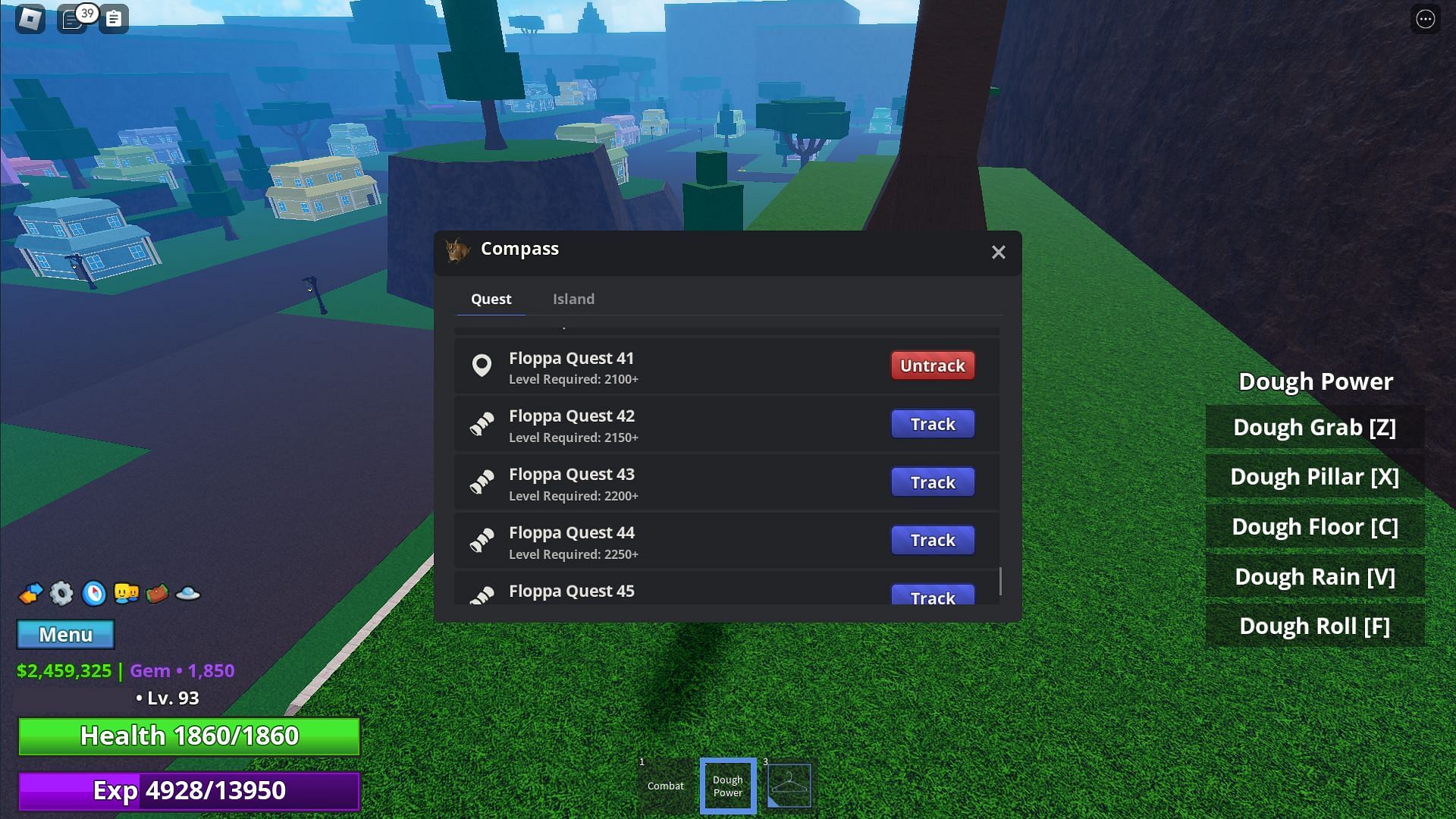Untrack Floppa Quest 41
The height and width of the screenshot is (819, 1456).
(x=932, y=365)
